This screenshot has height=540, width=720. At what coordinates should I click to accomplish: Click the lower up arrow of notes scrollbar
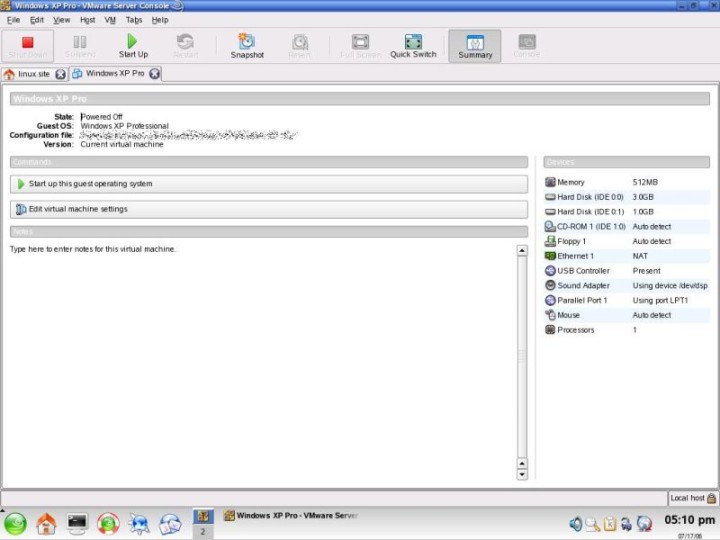[x=522, y=464]
